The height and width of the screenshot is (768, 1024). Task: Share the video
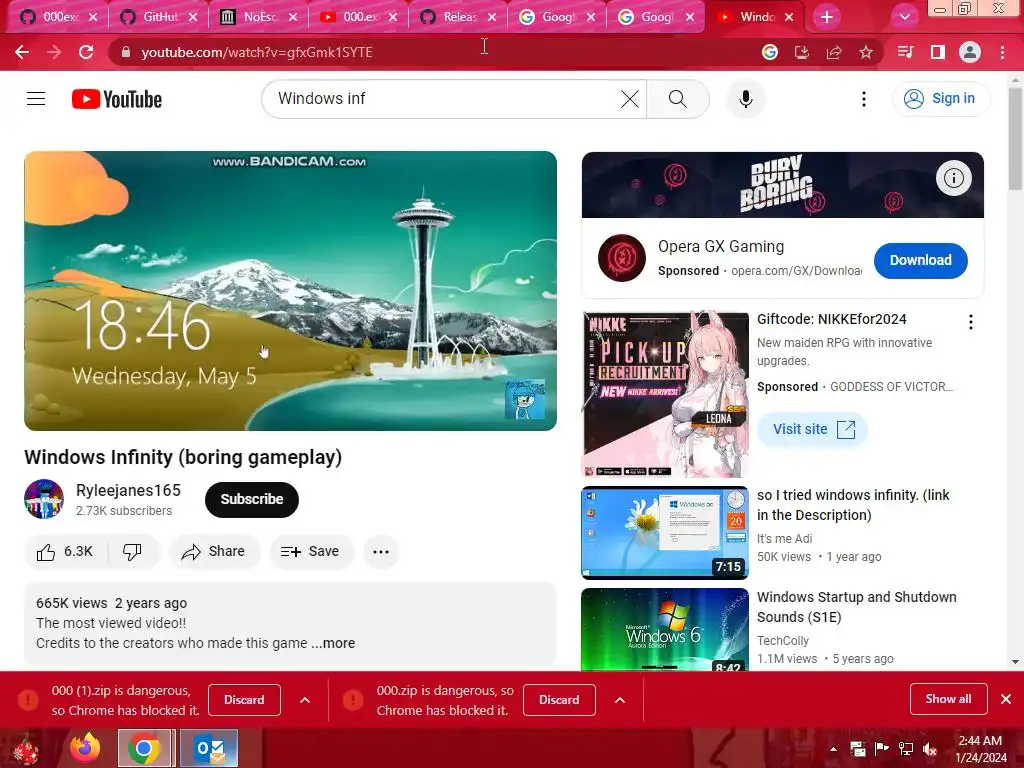(x=214, y=552)
